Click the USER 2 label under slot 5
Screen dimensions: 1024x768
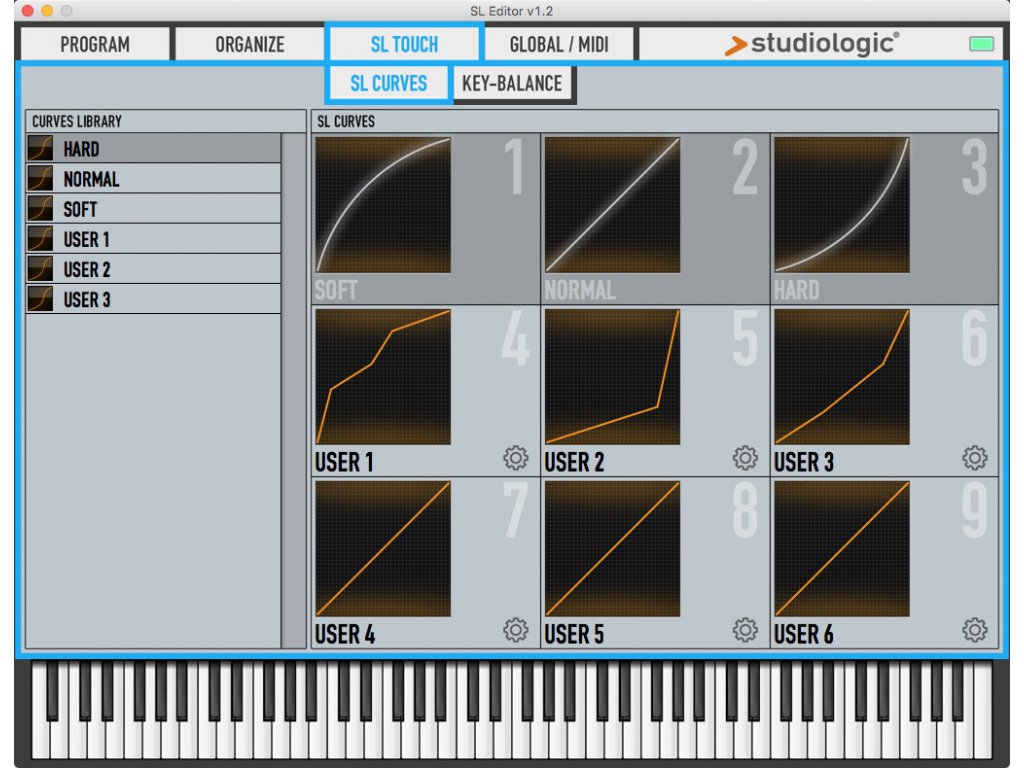point(574,462)
